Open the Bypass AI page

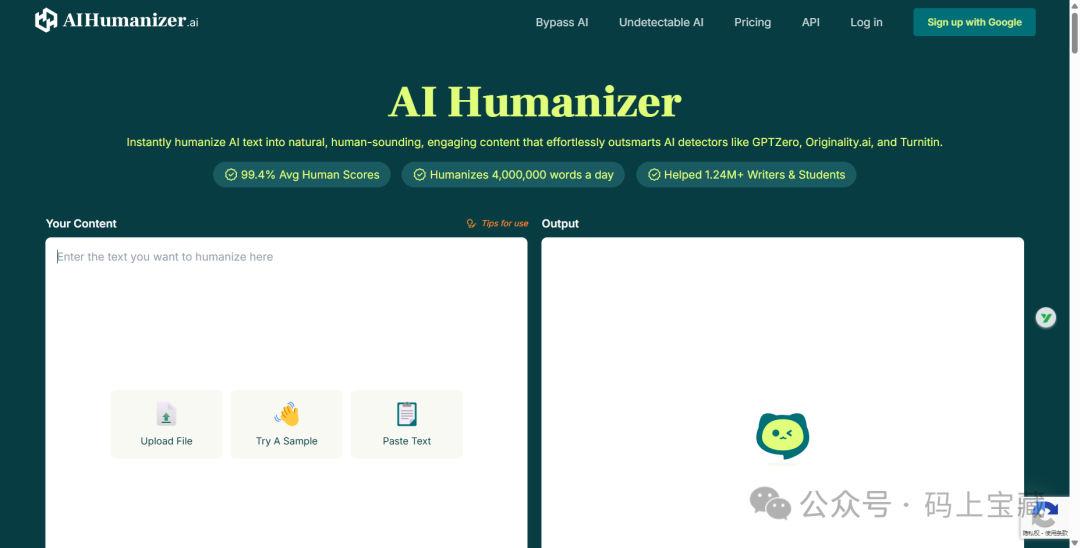561,22
